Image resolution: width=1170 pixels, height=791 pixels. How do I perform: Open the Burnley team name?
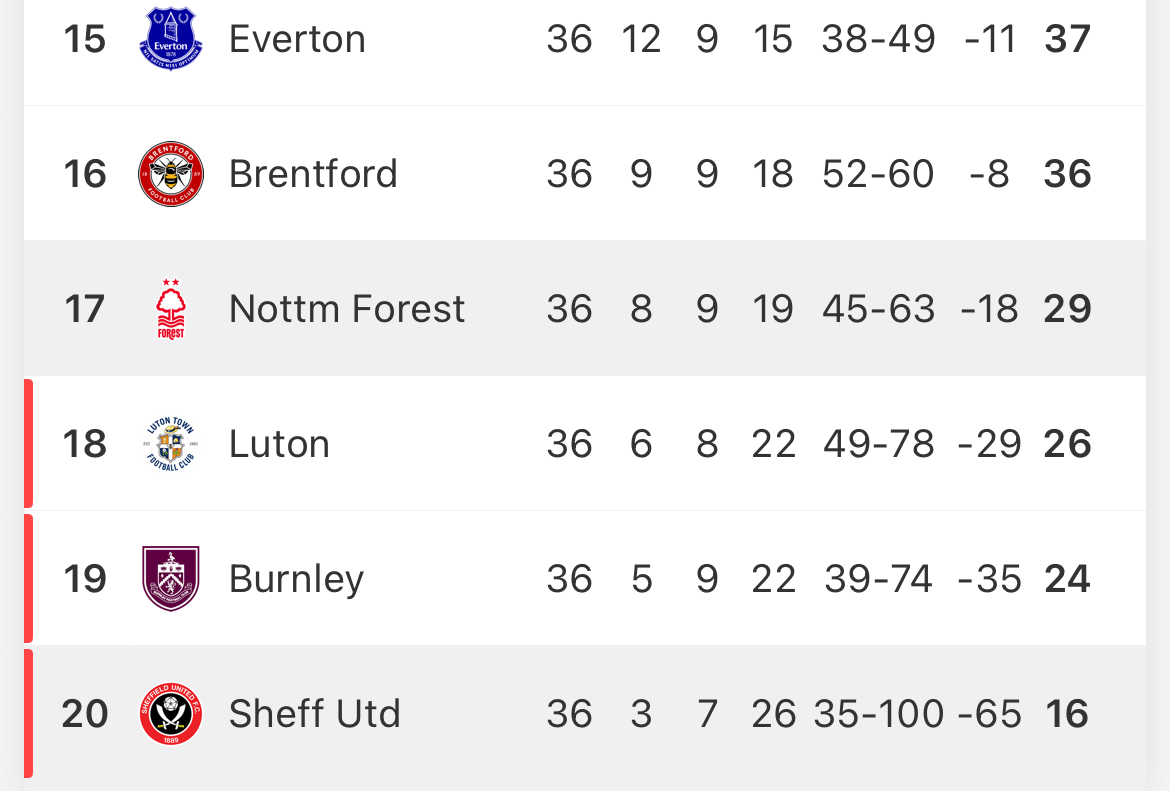click(297, 579)
